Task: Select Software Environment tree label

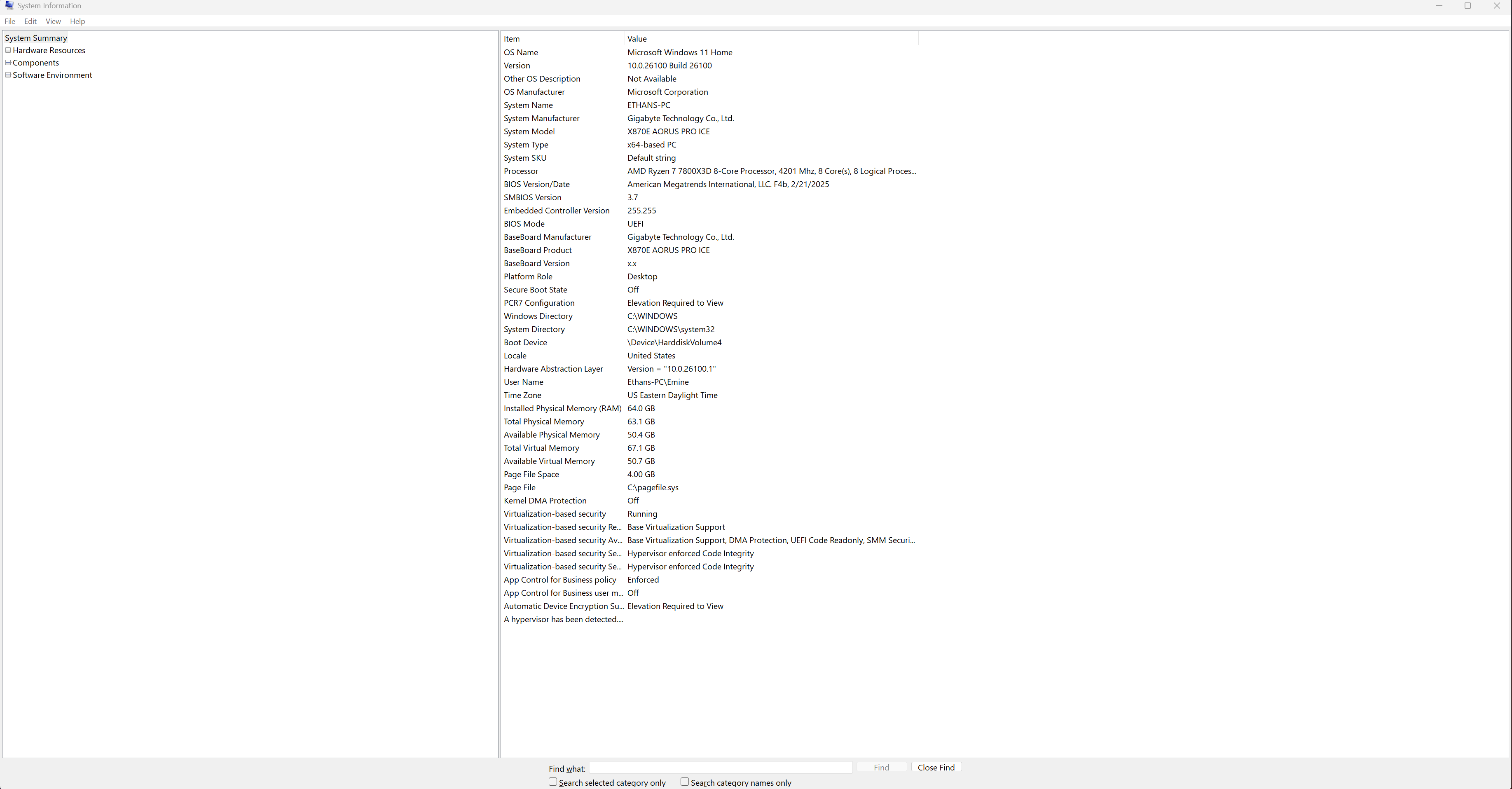Action: (x=52, y=75)
